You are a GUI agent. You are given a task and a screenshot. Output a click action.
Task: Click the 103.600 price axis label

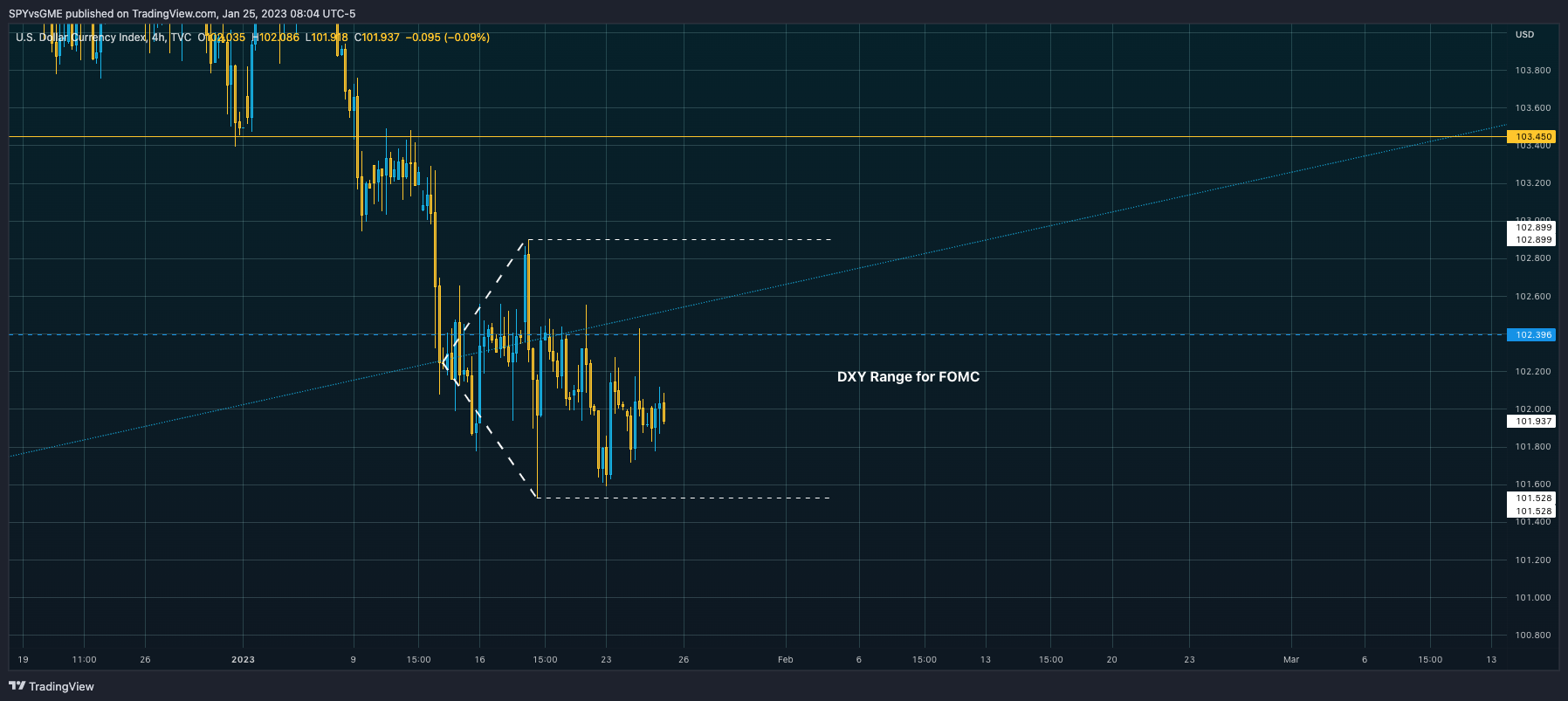1533,108
